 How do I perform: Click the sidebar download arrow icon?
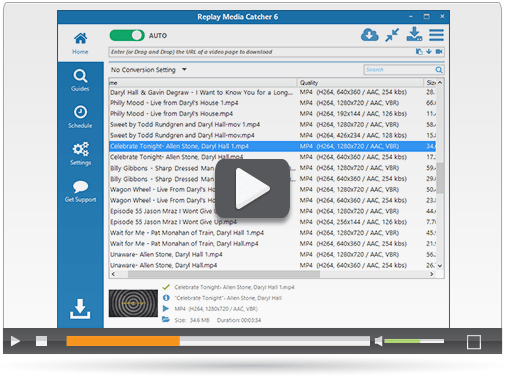[x=80, y=309]
